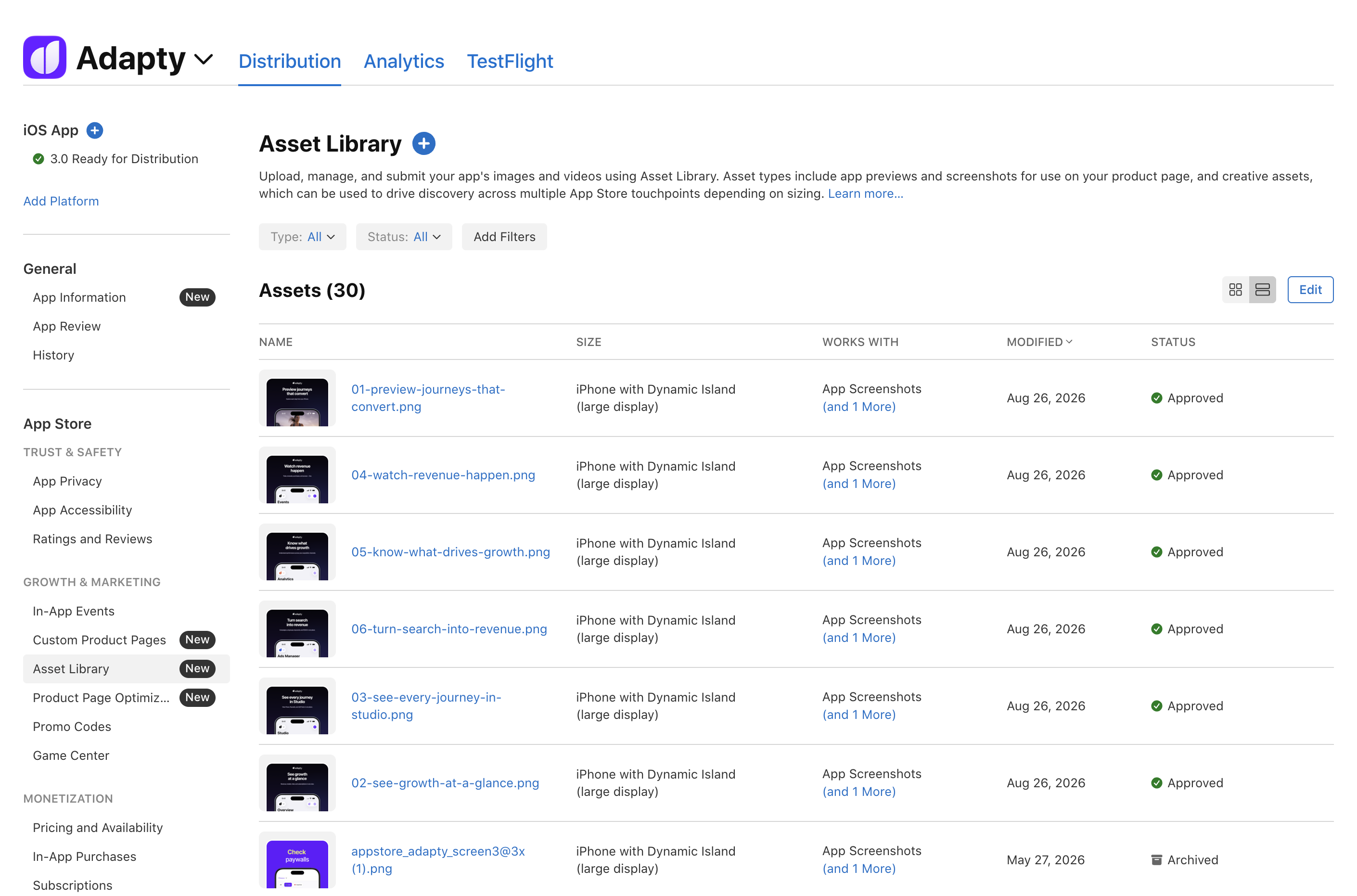Click the Asset Library plus button
This screenshot has width=1357, height=896.
click(423, 143)
